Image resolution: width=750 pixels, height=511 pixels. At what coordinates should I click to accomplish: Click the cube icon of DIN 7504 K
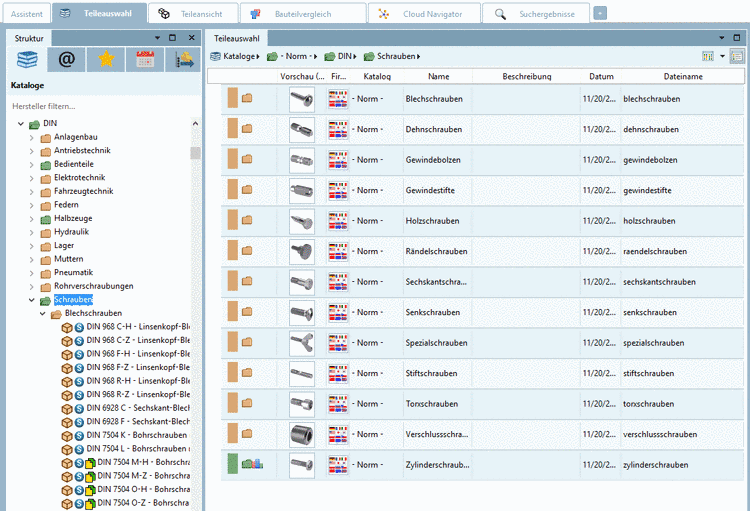67,436
